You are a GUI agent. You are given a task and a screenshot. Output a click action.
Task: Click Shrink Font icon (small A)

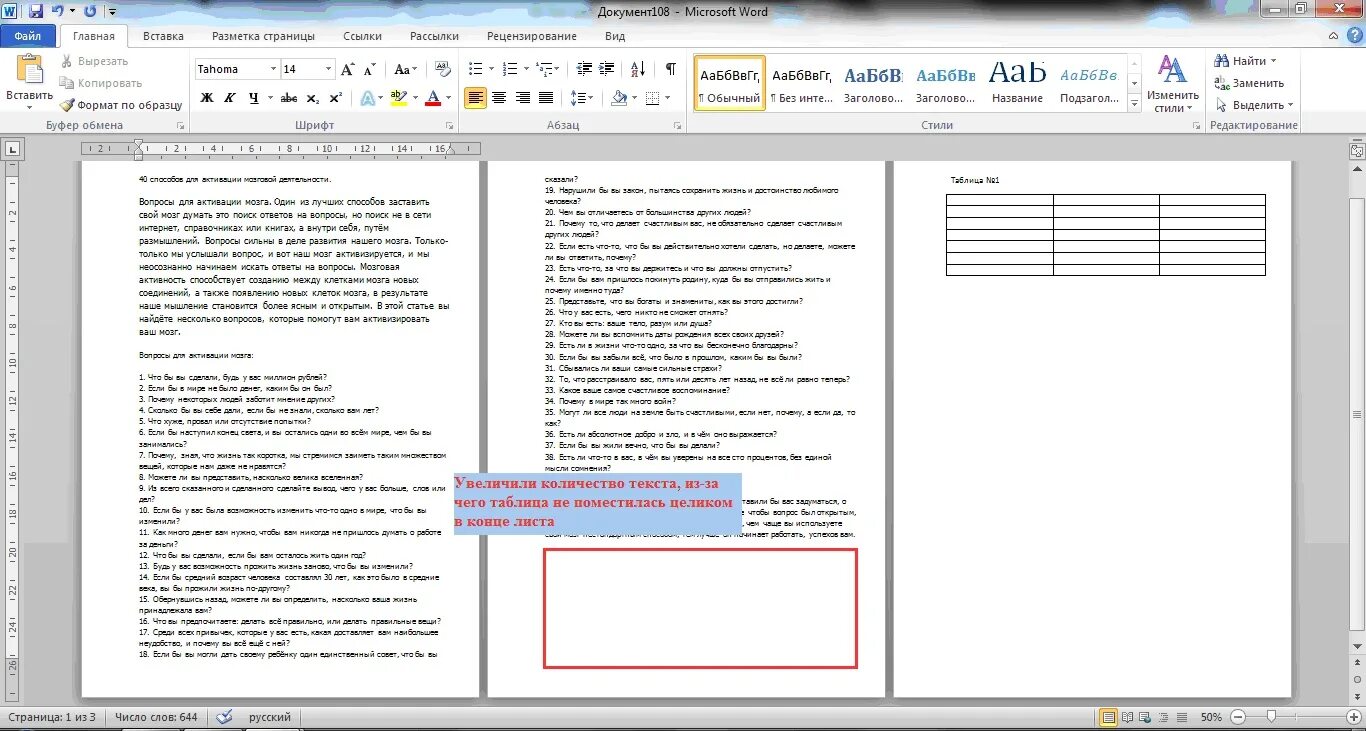371,69
